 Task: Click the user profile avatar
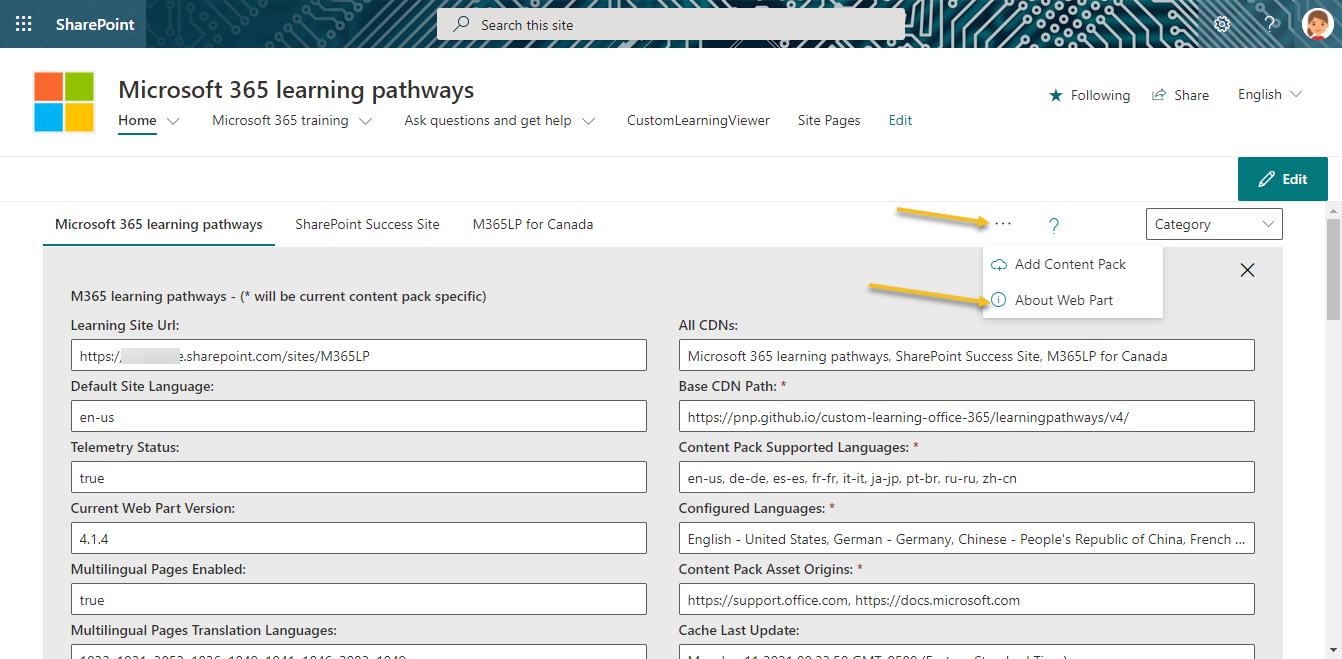(1316, 23)
